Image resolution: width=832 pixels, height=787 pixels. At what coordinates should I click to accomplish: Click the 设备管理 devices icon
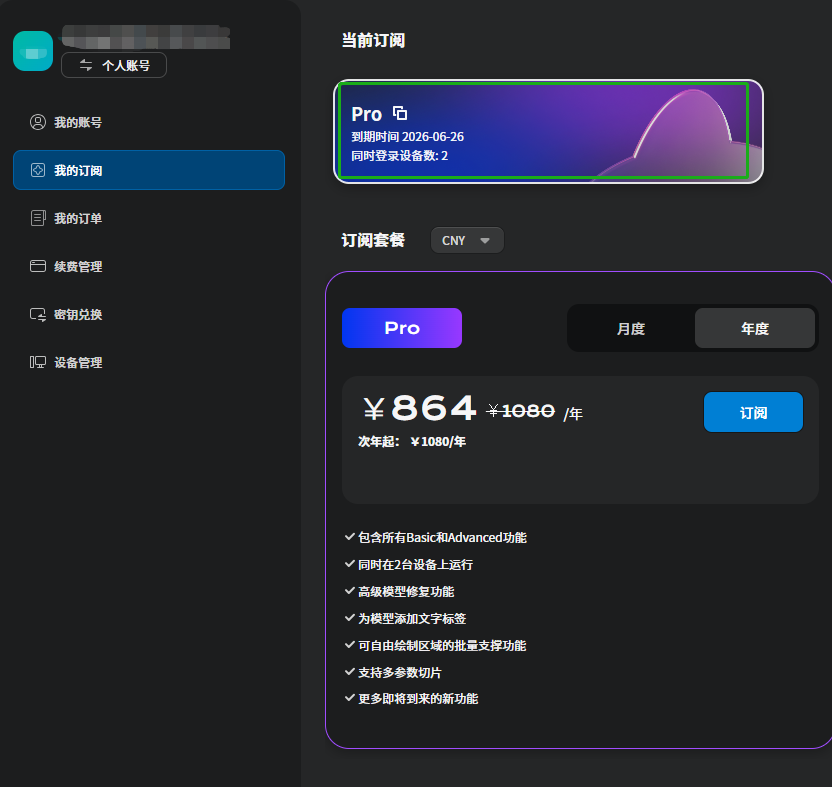(x=38, y=362)
